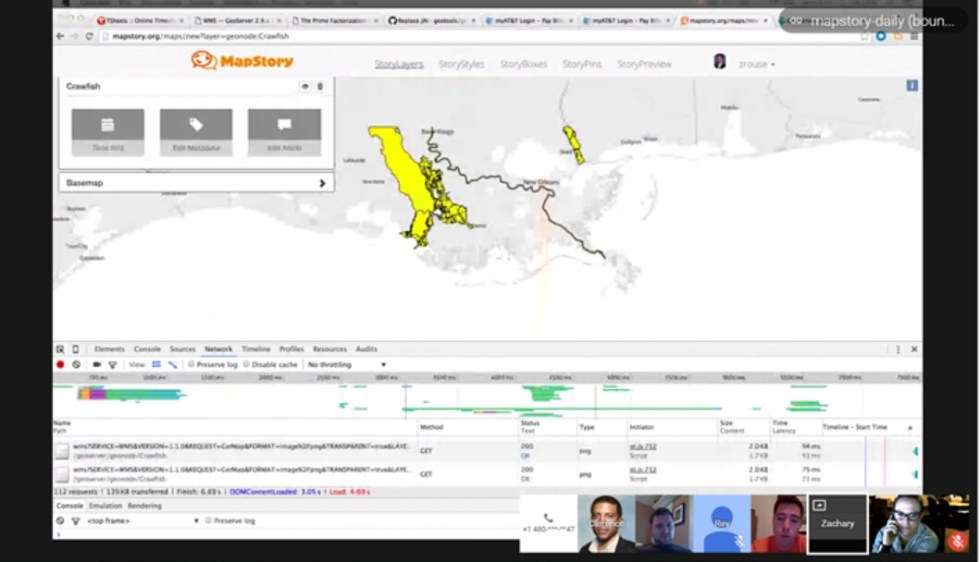Open the DevTools Console tab
Screen dimensions: 980x562
tap(147, 349)
